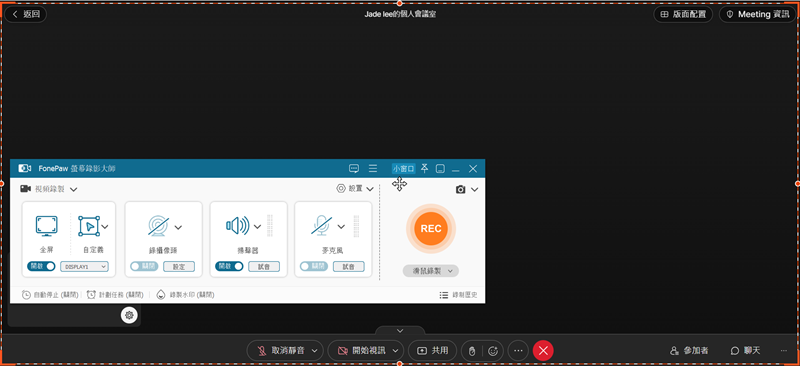800x366 pixels.
Task: Open the more options ellipsis in meeting bar
Action: (x=518, y=351)
